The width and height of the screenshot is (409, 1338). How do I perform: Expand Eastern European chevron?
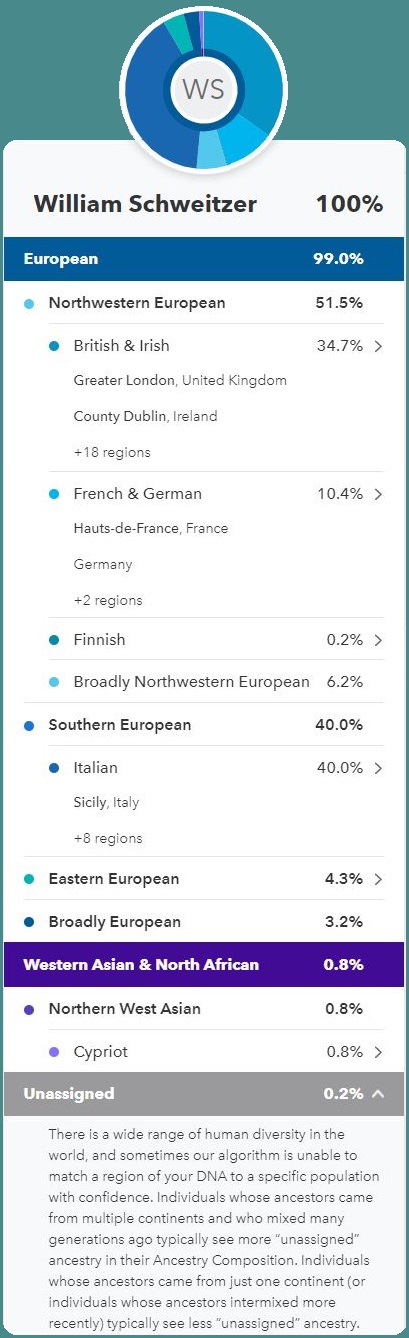[378, 879]
